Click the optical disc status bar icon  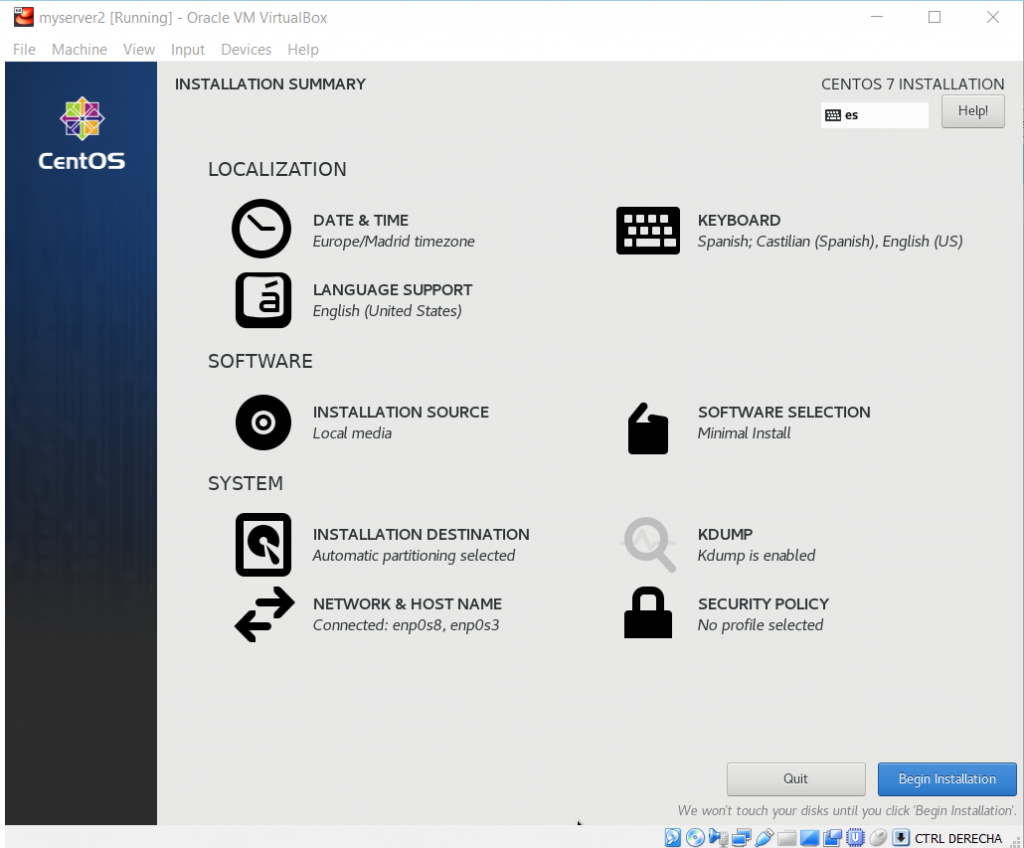click(695, 838)
